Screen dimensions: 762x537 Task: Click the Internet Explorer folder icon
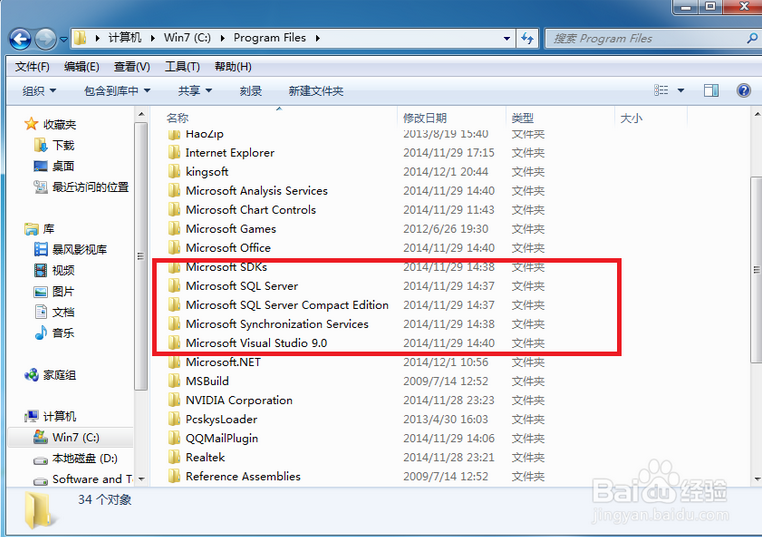[174, 153]
